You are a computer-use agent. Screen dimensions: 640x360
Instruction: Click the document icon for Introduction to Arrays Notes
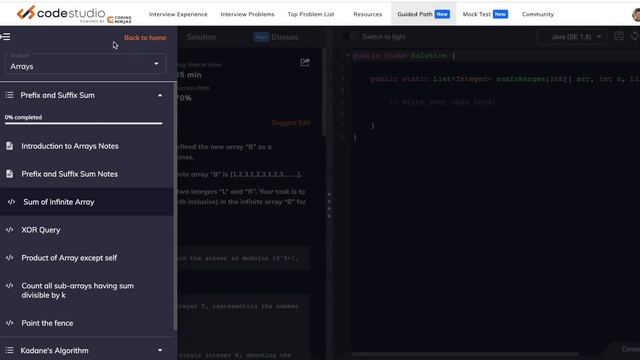tap(9, 146)
